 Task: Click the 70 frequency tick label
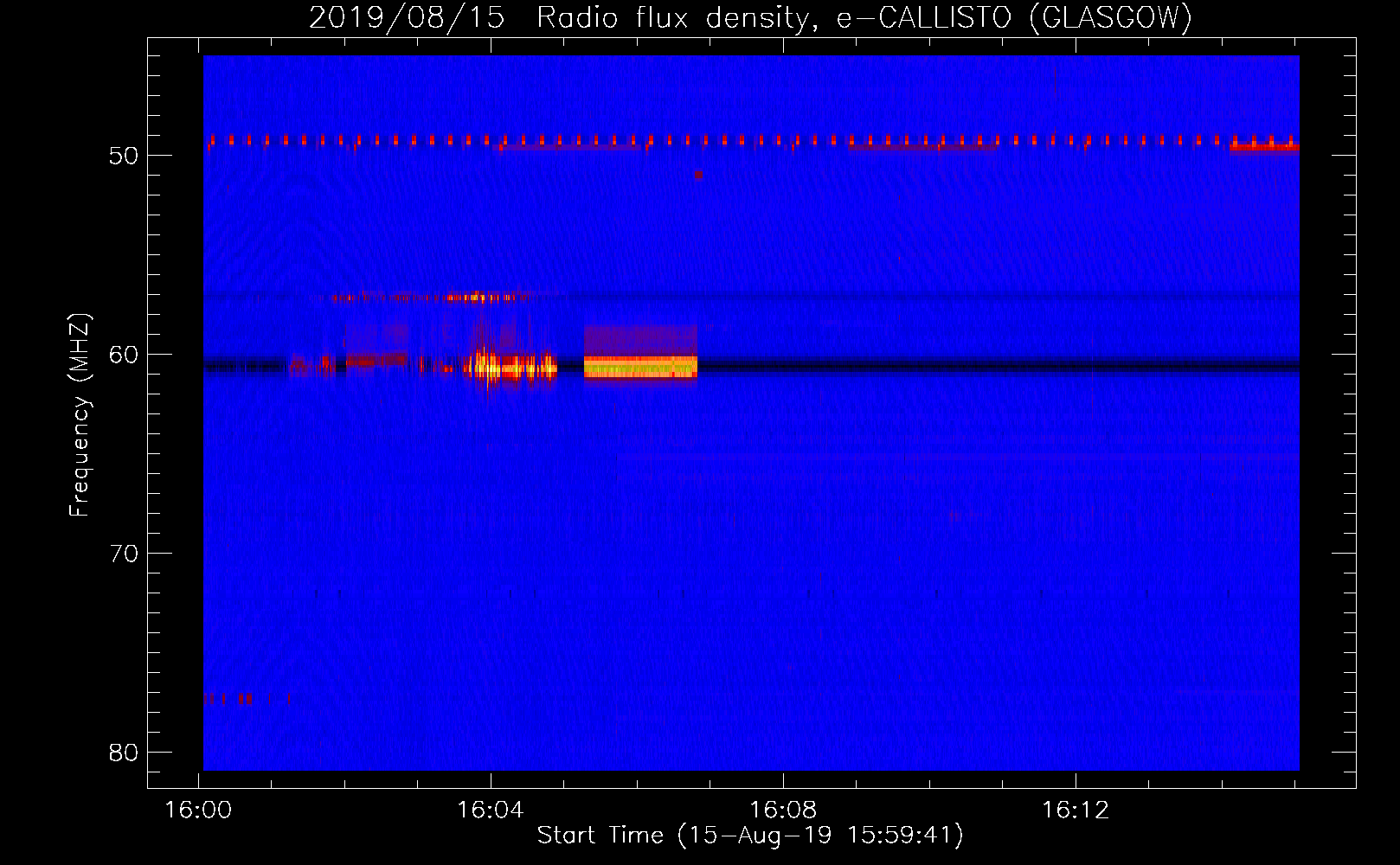[x=125, y=554]
